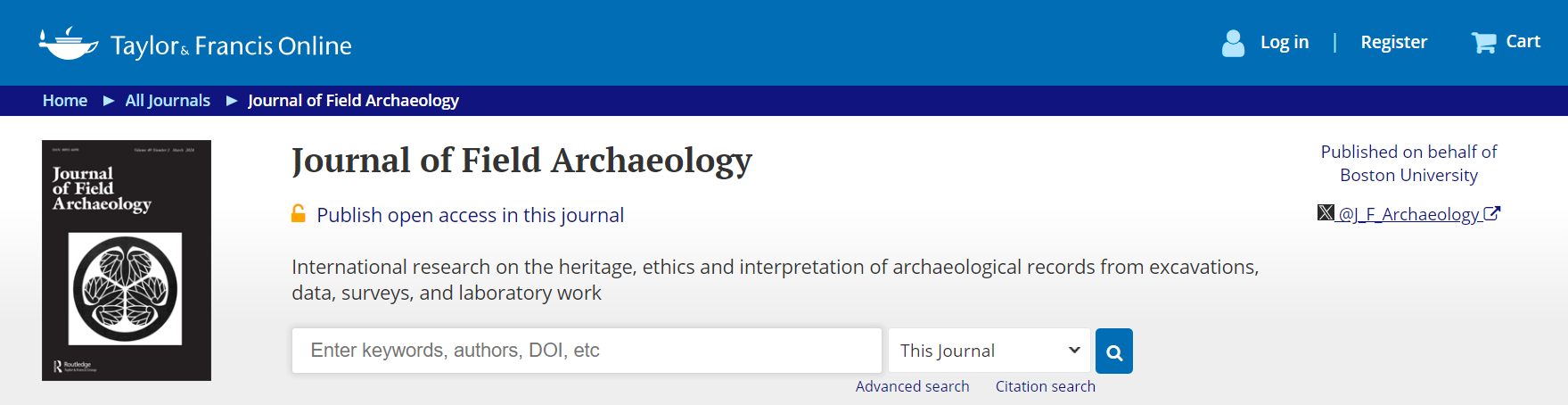Click the journal cover thumbnail
Screen dimensions: 1568x405
click(127, 260)
